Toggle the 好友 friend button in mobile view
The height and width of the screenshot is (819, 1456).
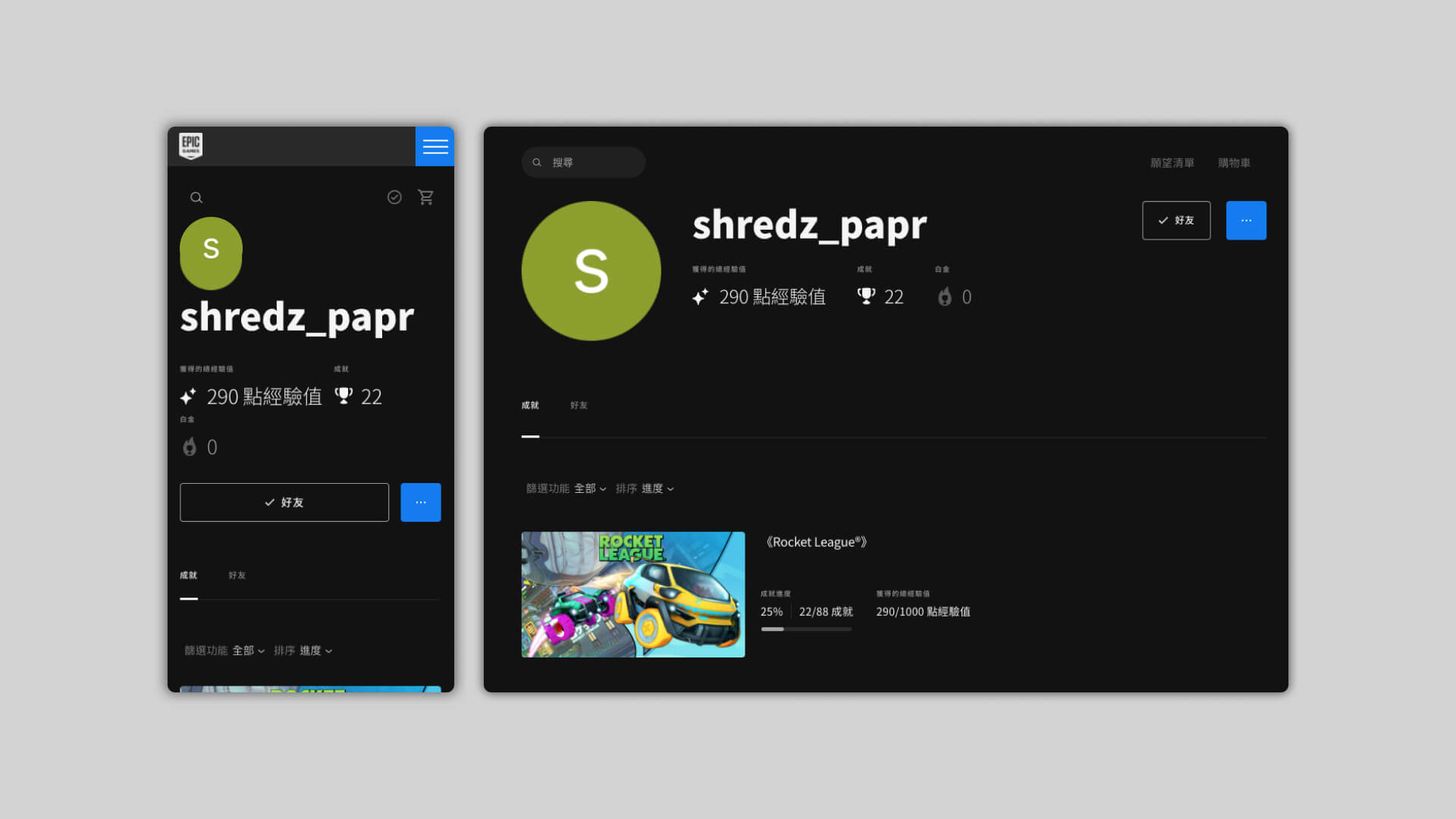coord(284,502)
